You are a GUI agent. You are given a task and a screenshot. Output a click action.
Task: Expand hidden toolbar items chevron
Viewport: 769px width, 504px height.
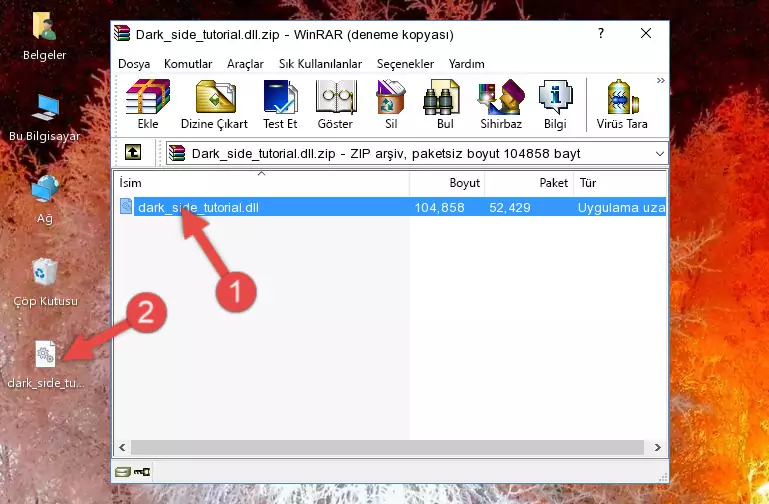(661, 80)
